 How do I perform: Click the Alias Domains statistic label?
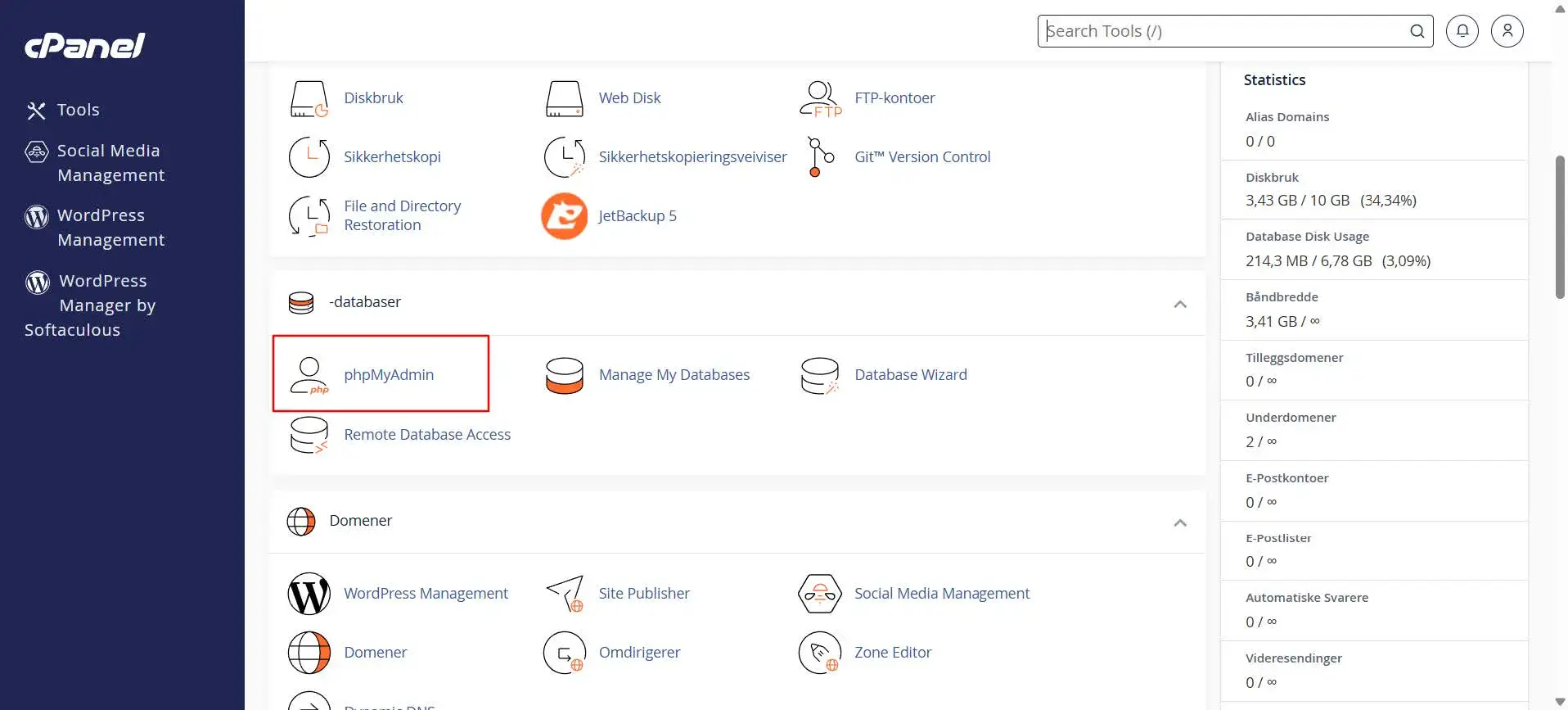(1287, 117)
